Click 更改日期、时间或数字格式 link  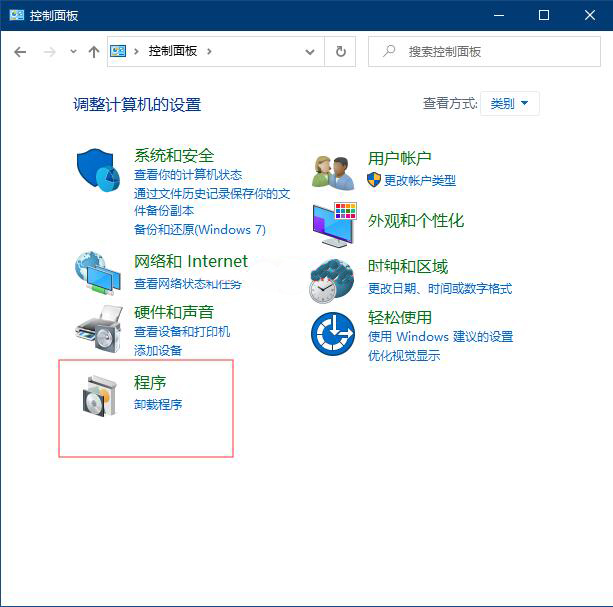(x=440, y=288)
